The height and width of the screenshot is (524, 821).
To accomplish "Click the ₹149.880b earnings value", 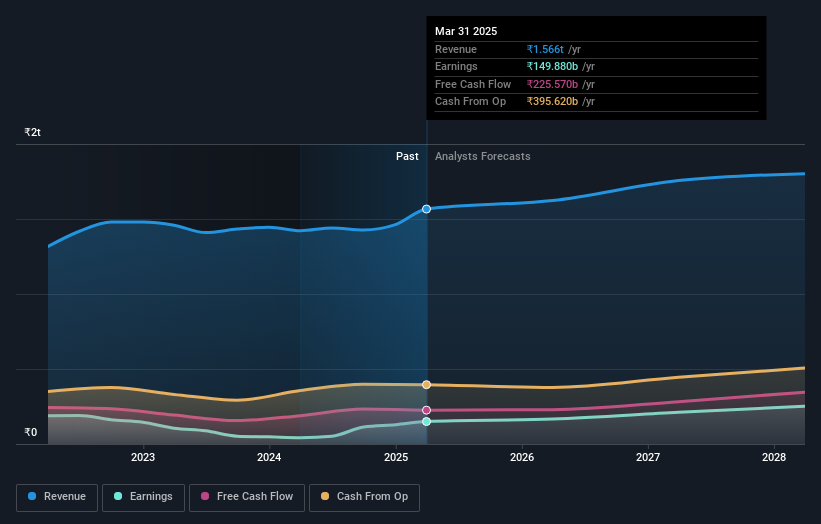I will [x=552, y=66].
